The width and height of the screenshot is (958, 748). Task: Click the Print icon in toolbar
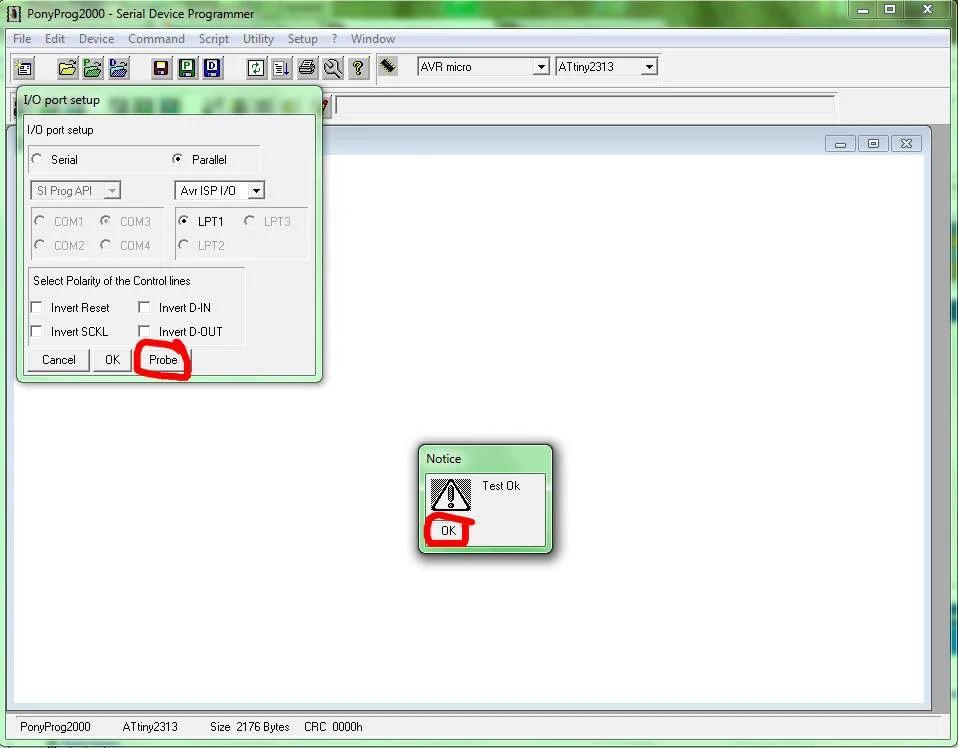307,67
